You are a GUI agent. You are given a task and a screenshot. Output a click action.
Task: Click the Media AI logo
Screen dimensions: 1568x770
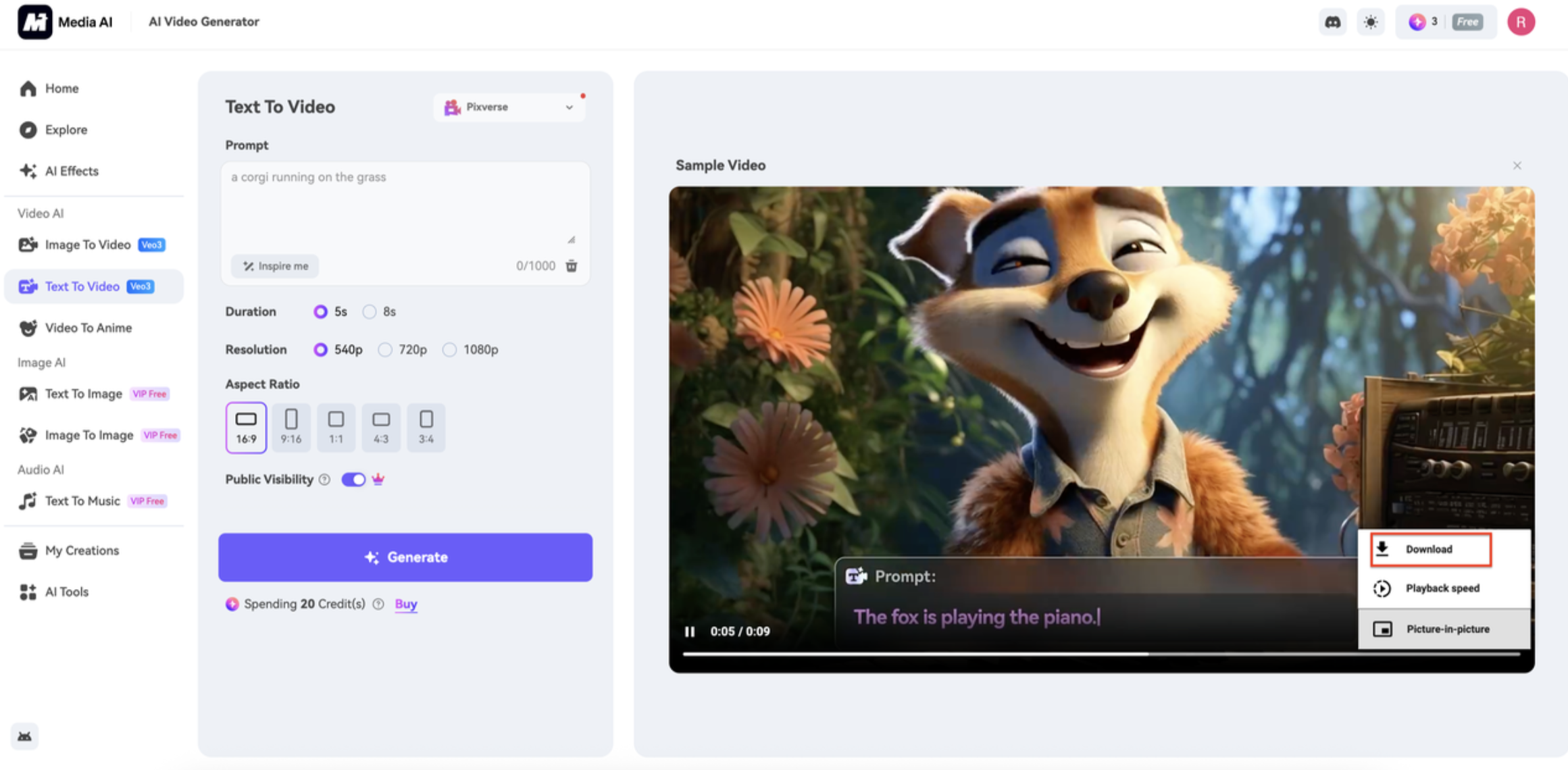tap(35, 22)
